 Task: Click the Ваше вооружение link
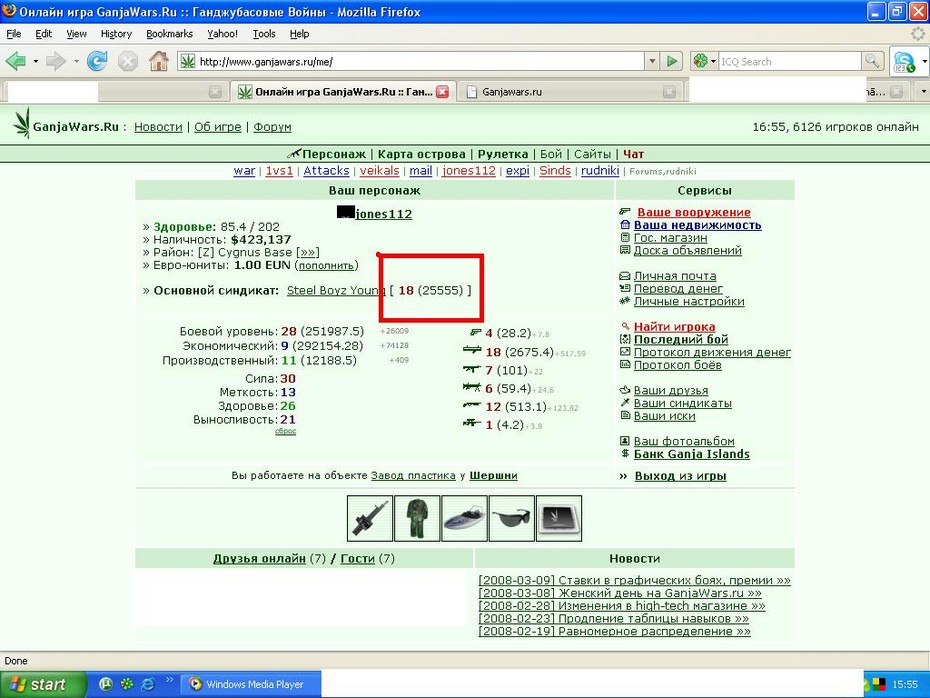694,212
